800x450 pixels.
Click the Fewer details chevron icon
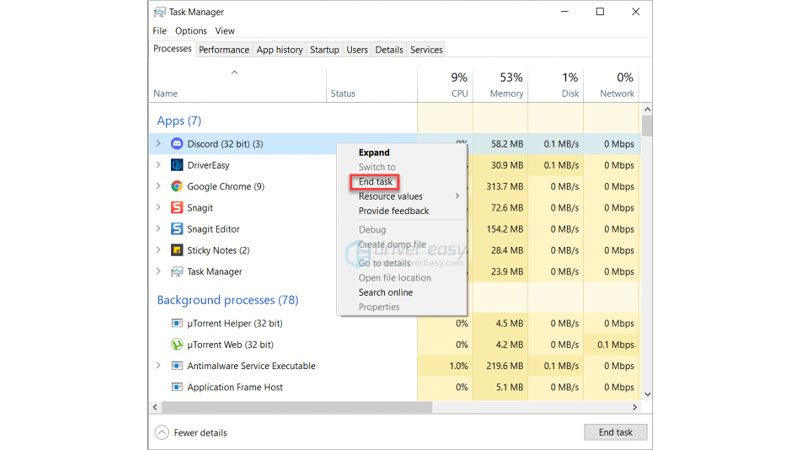[162, 433]
